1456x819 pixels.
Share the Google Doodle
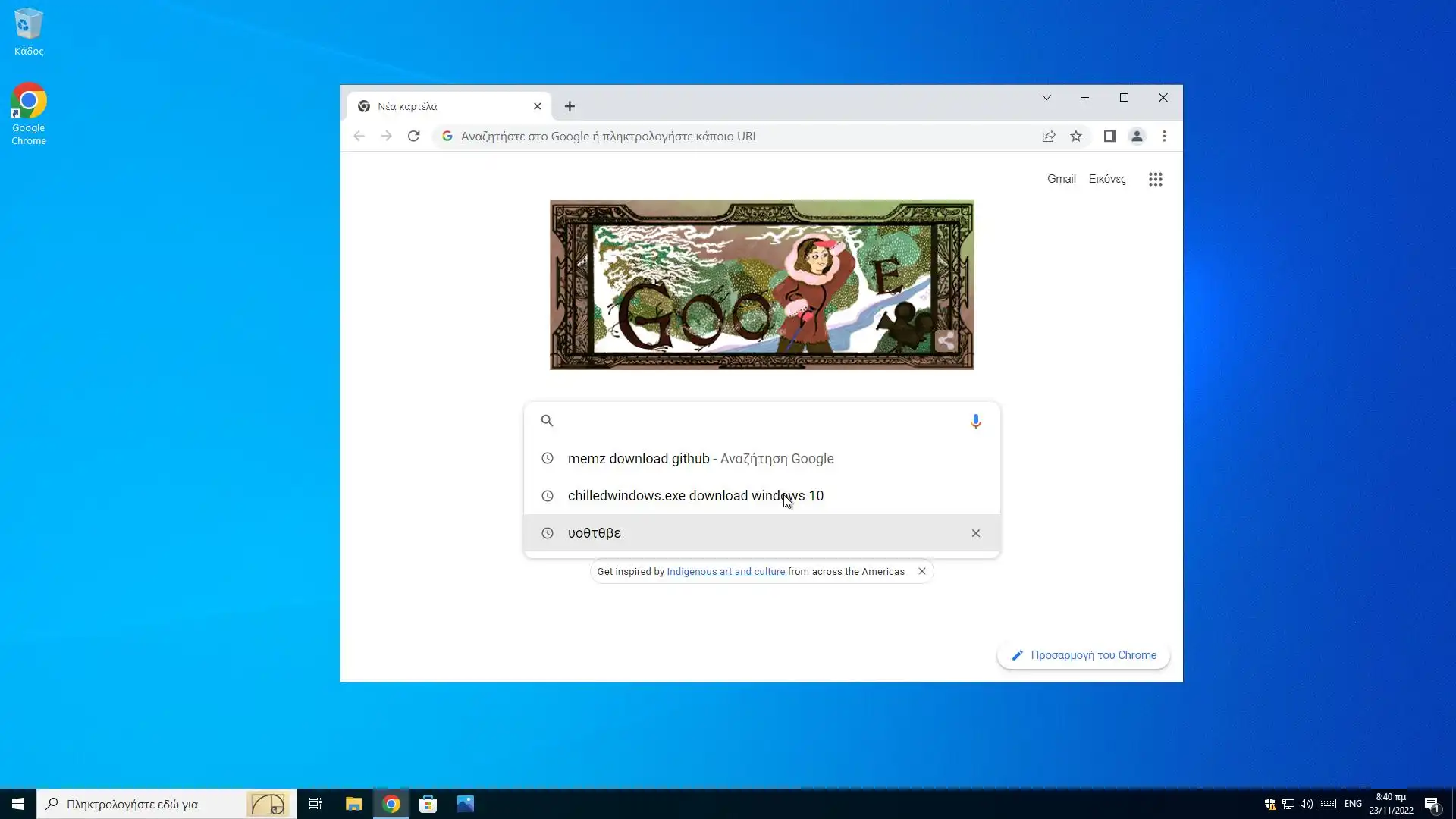point(946,341)
